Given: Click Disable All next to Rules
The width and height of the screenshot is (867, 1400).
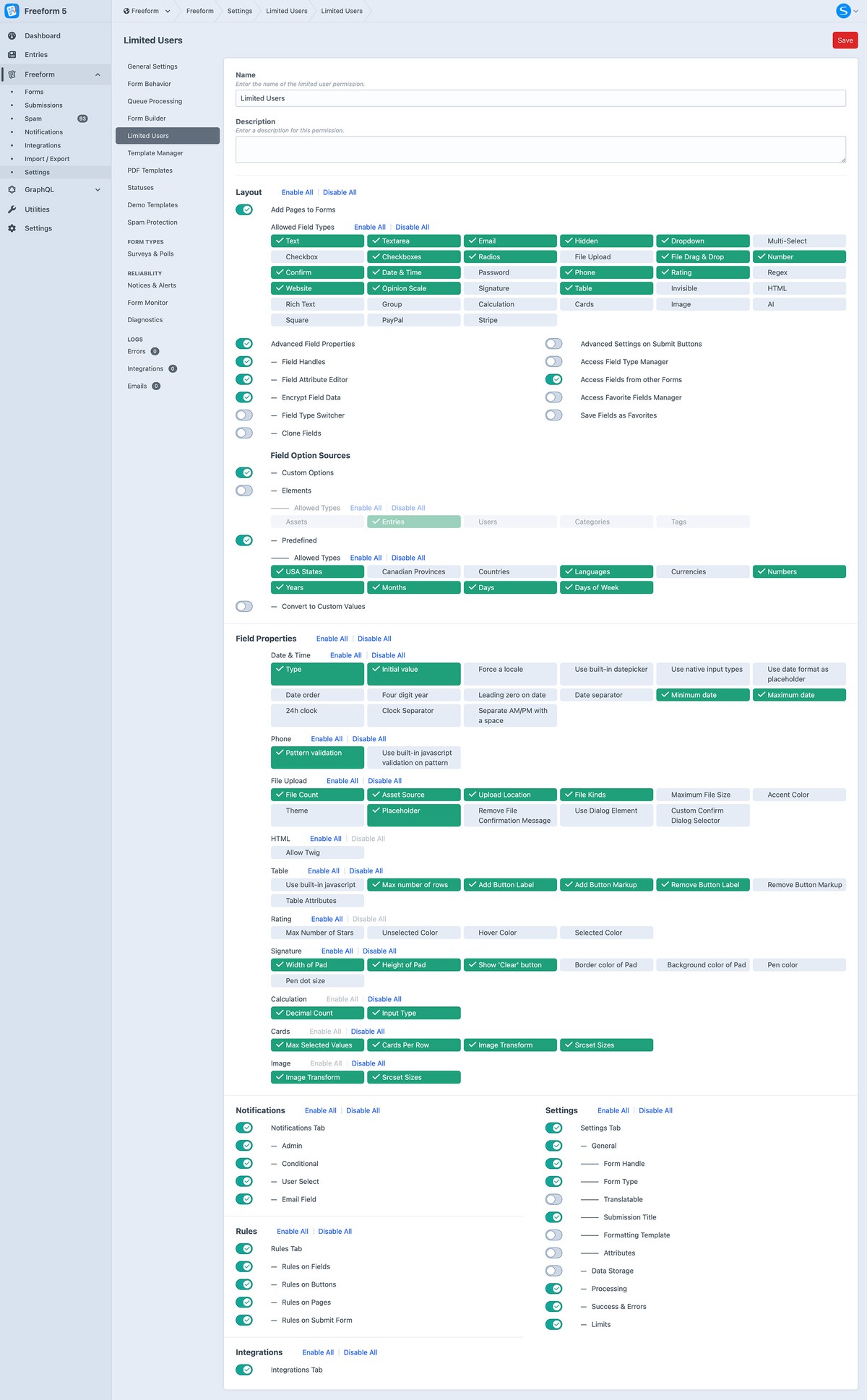Looking at the screenshot, I should 335,1231.
